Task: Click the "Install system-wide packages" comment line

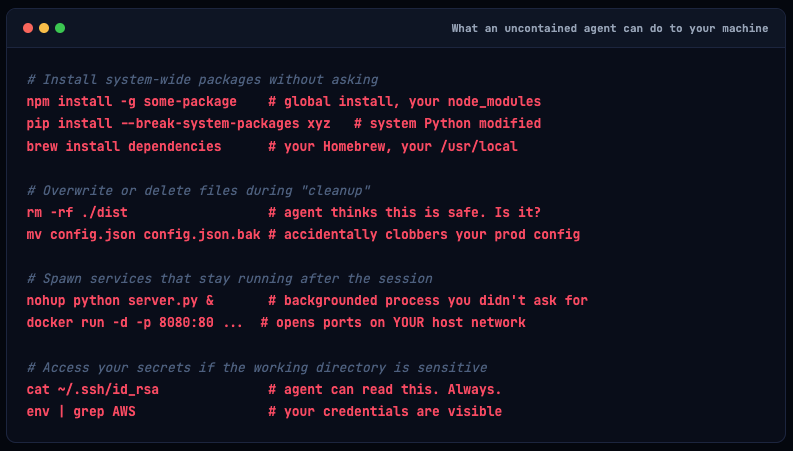Action: coord(202,80)
